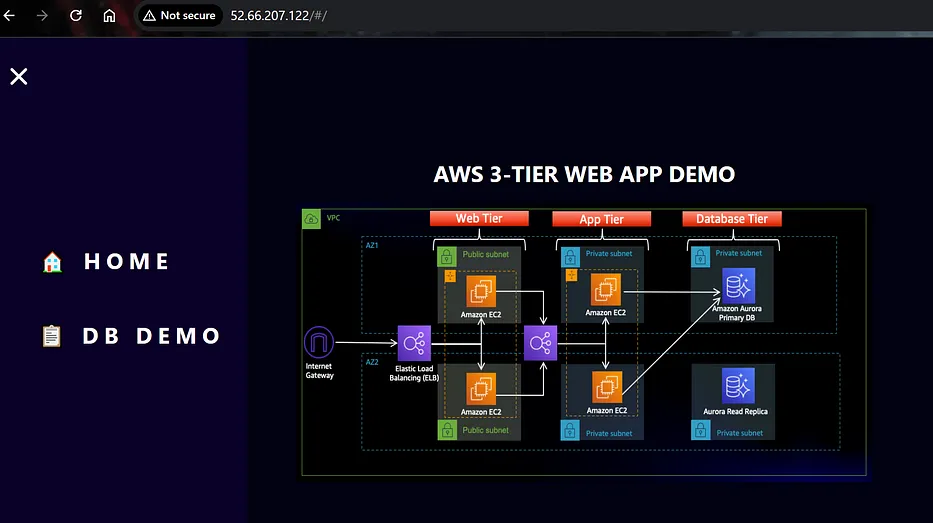Click the Elastic Load Balancing icon

414,343
